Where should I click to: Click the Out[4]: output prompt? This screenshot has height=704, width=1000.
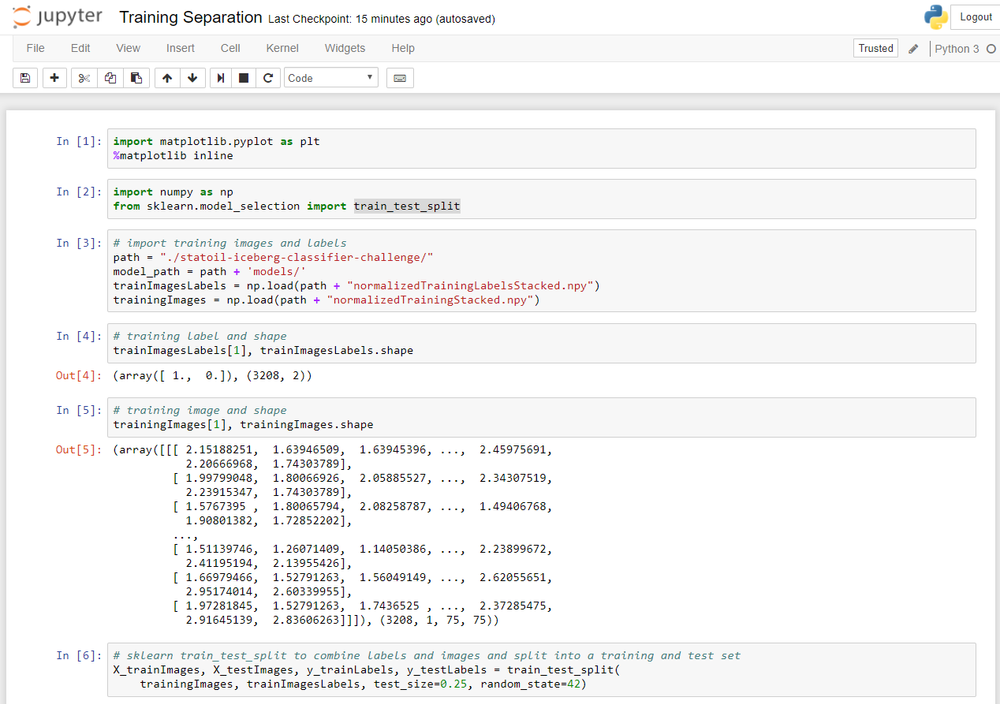pos(78,375)
